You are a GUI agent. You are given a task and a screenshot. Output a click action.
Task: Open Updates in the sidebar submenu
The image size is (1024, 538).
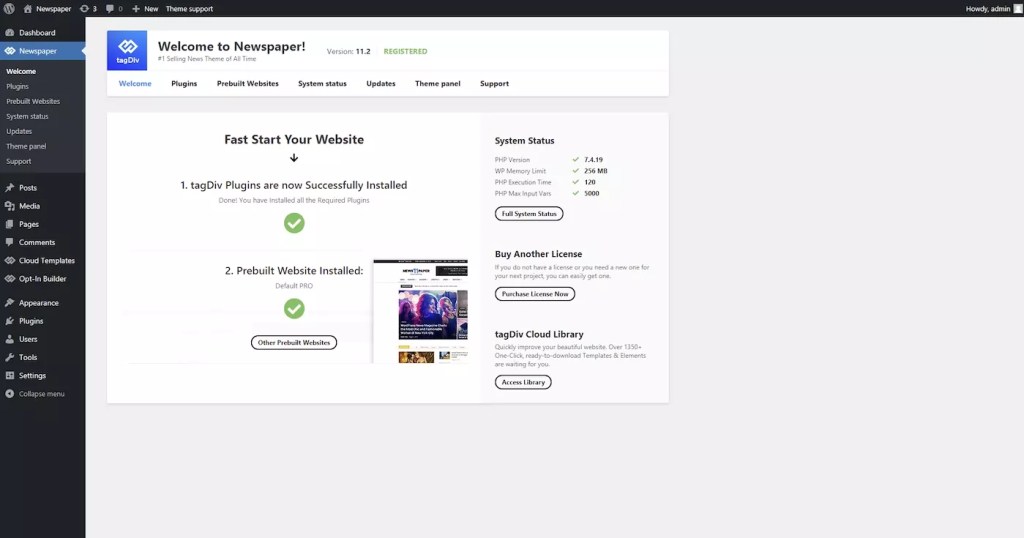click(x=19, y=131)
